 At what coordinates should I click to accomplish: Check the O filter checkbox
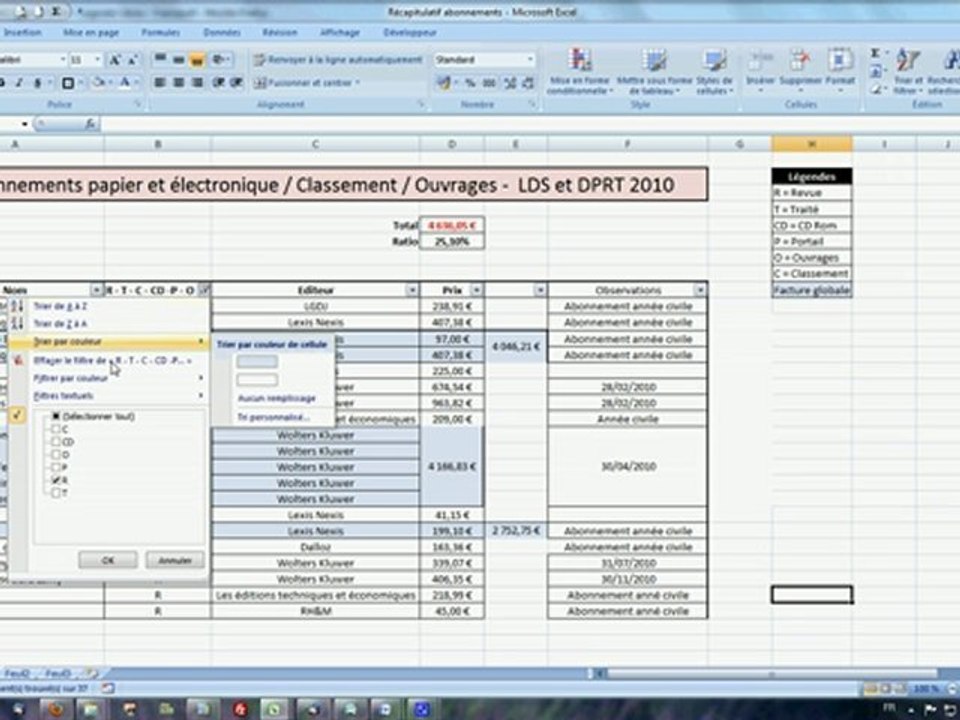56,454
